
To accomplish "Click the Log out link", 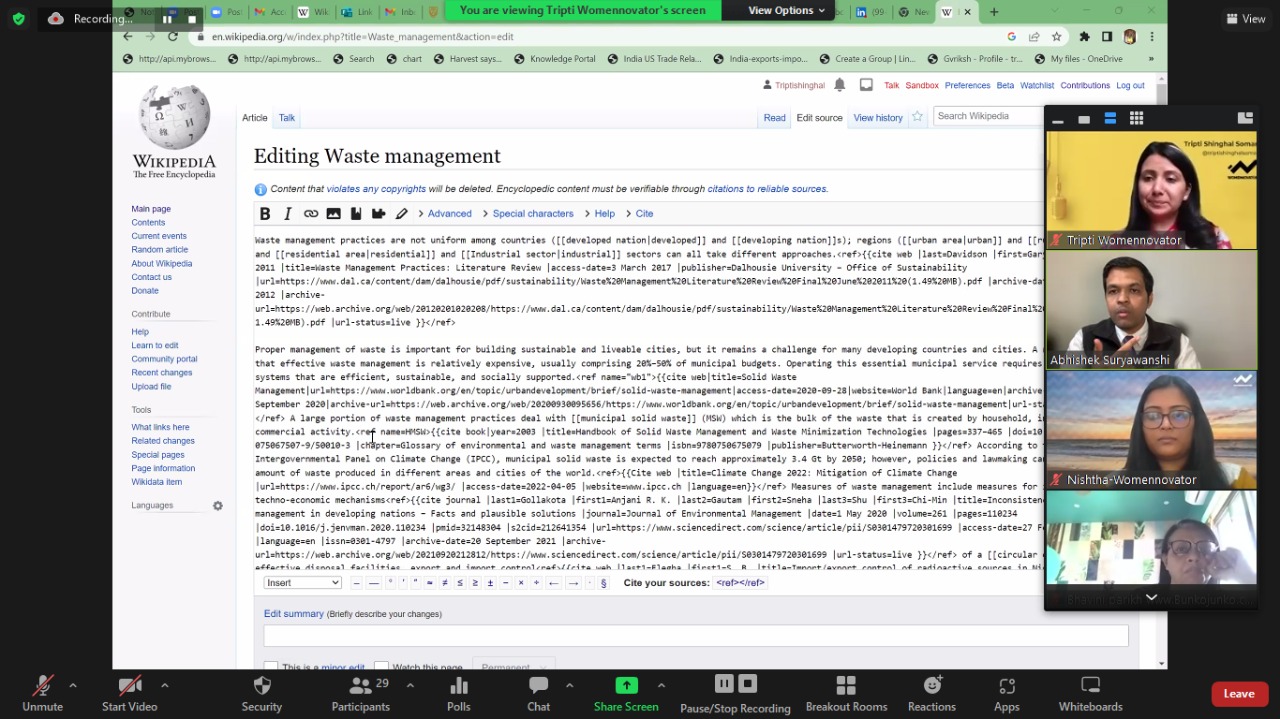I will 1130,86.
